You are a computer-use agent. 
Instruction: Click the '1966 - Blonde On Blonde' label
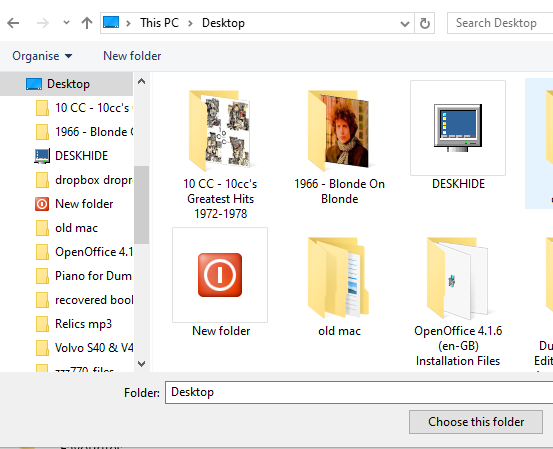pyautogui.click(x=339, y=191)
